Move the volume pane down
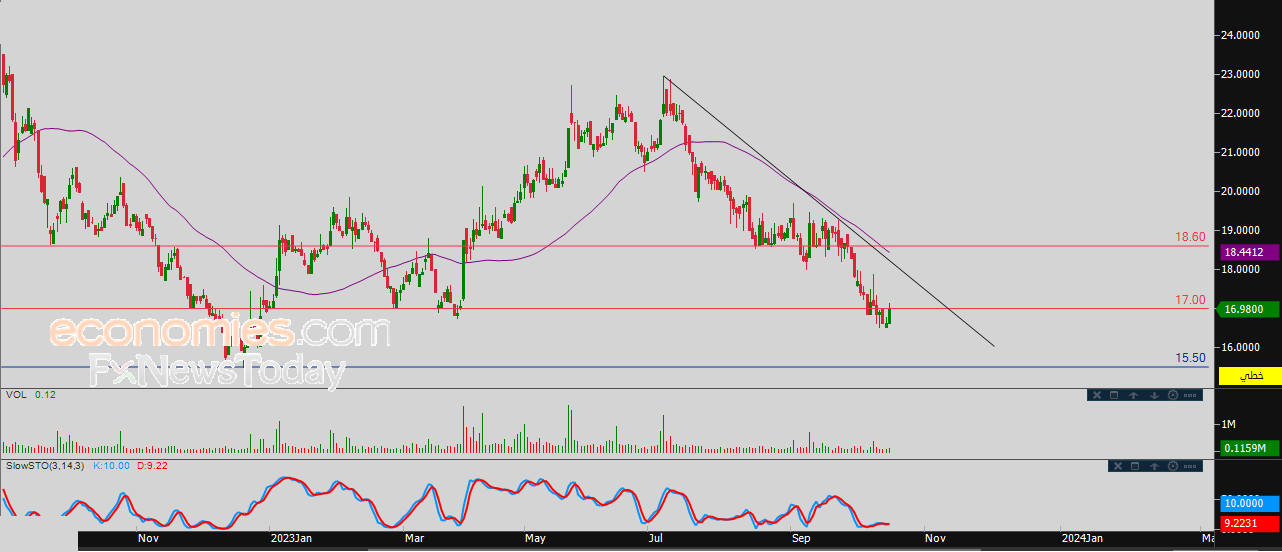Screen dimensions: 1282x552 (1154, 395)
